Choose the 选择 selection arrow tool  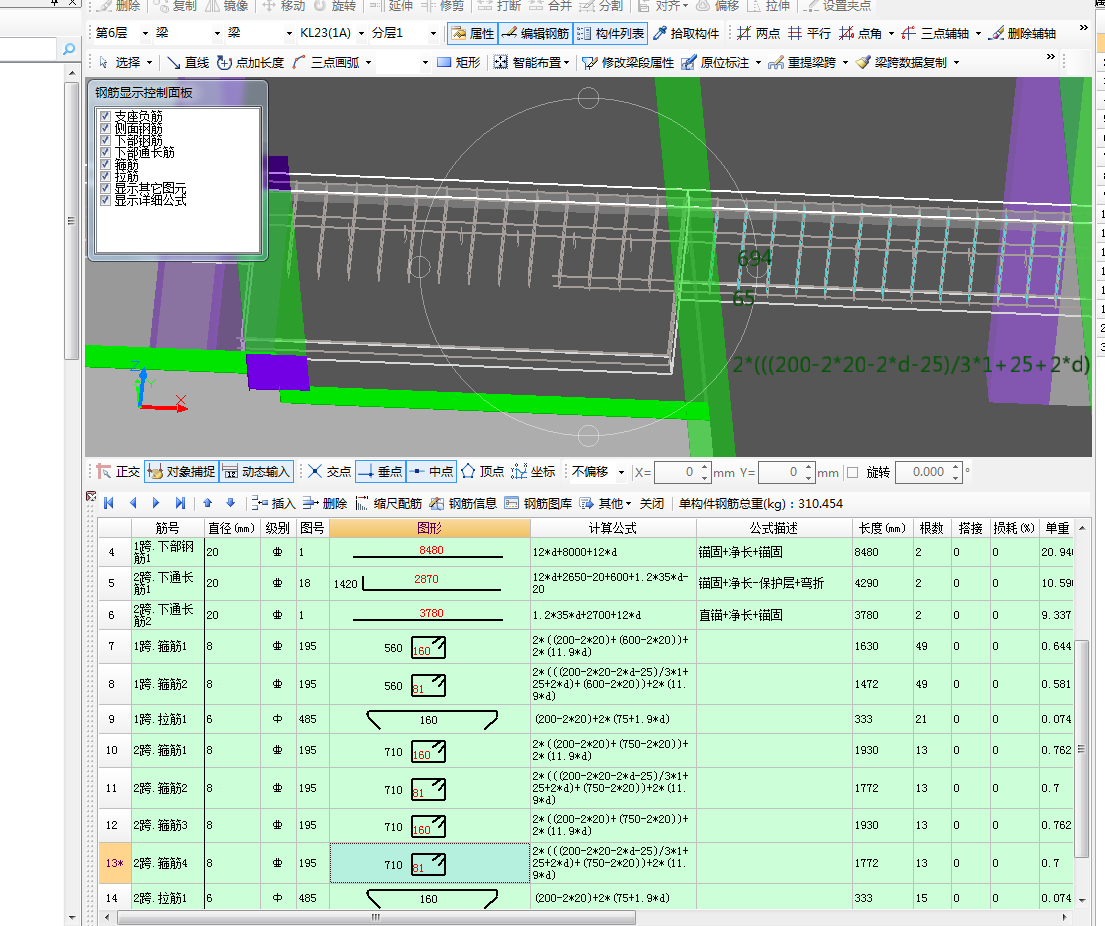click(x=120, y=63)
